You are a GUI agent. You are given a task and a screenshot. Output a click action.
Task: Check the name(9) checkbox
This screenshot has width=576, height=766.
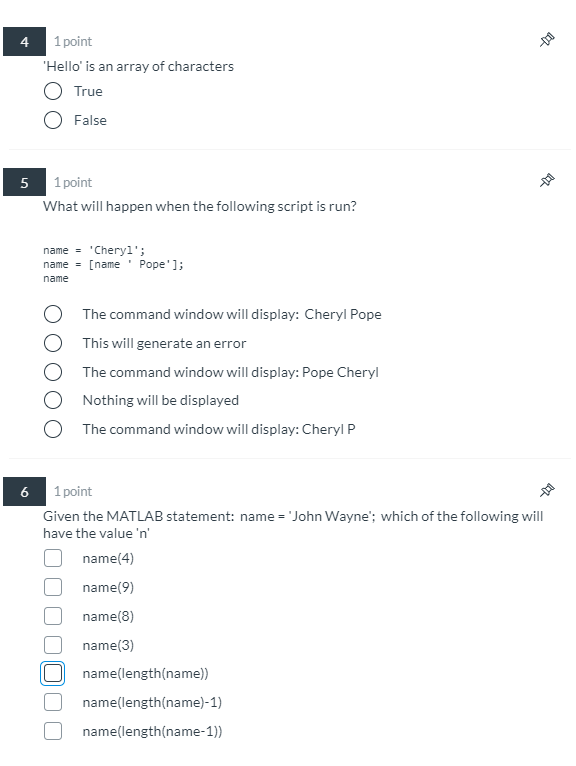[53, 587]
